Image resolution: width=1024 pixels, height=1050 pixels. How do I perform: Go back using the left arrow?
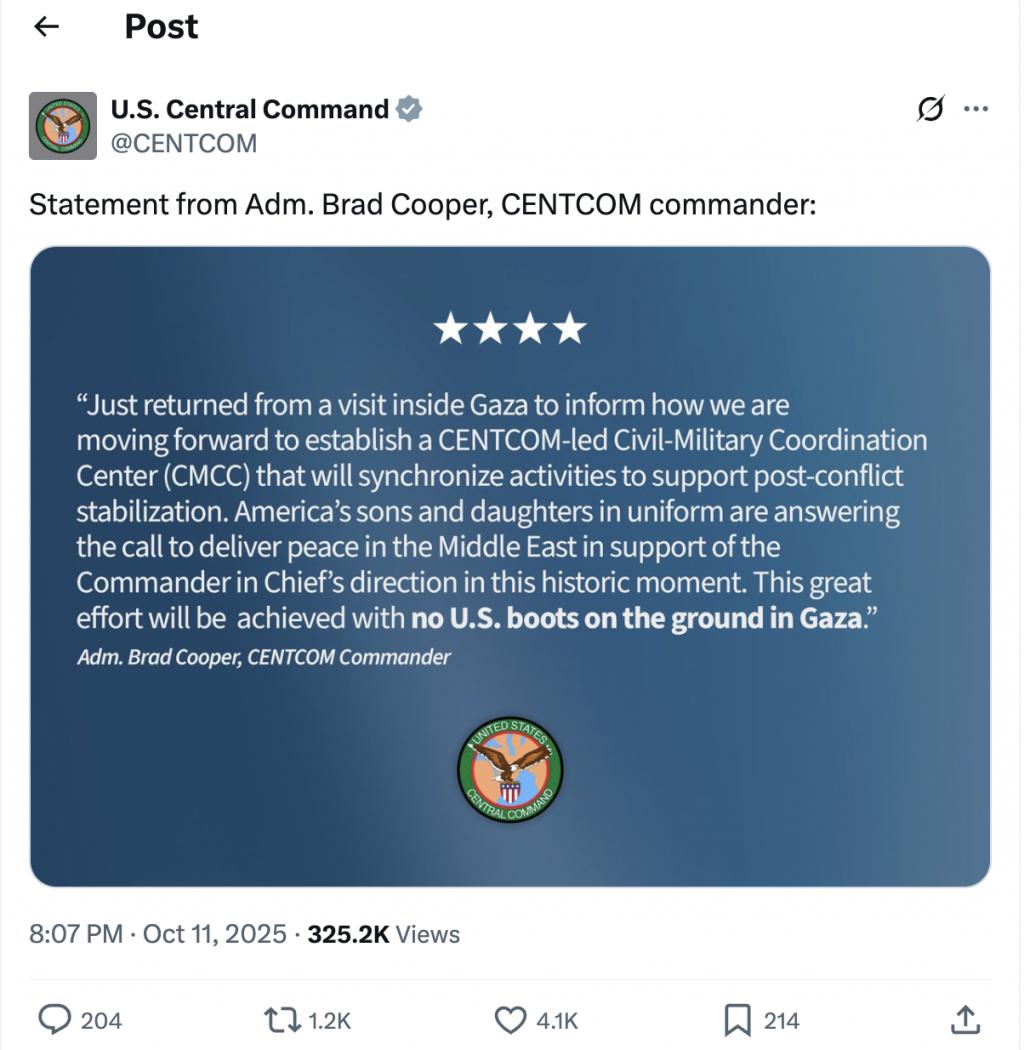pos(46,27)
